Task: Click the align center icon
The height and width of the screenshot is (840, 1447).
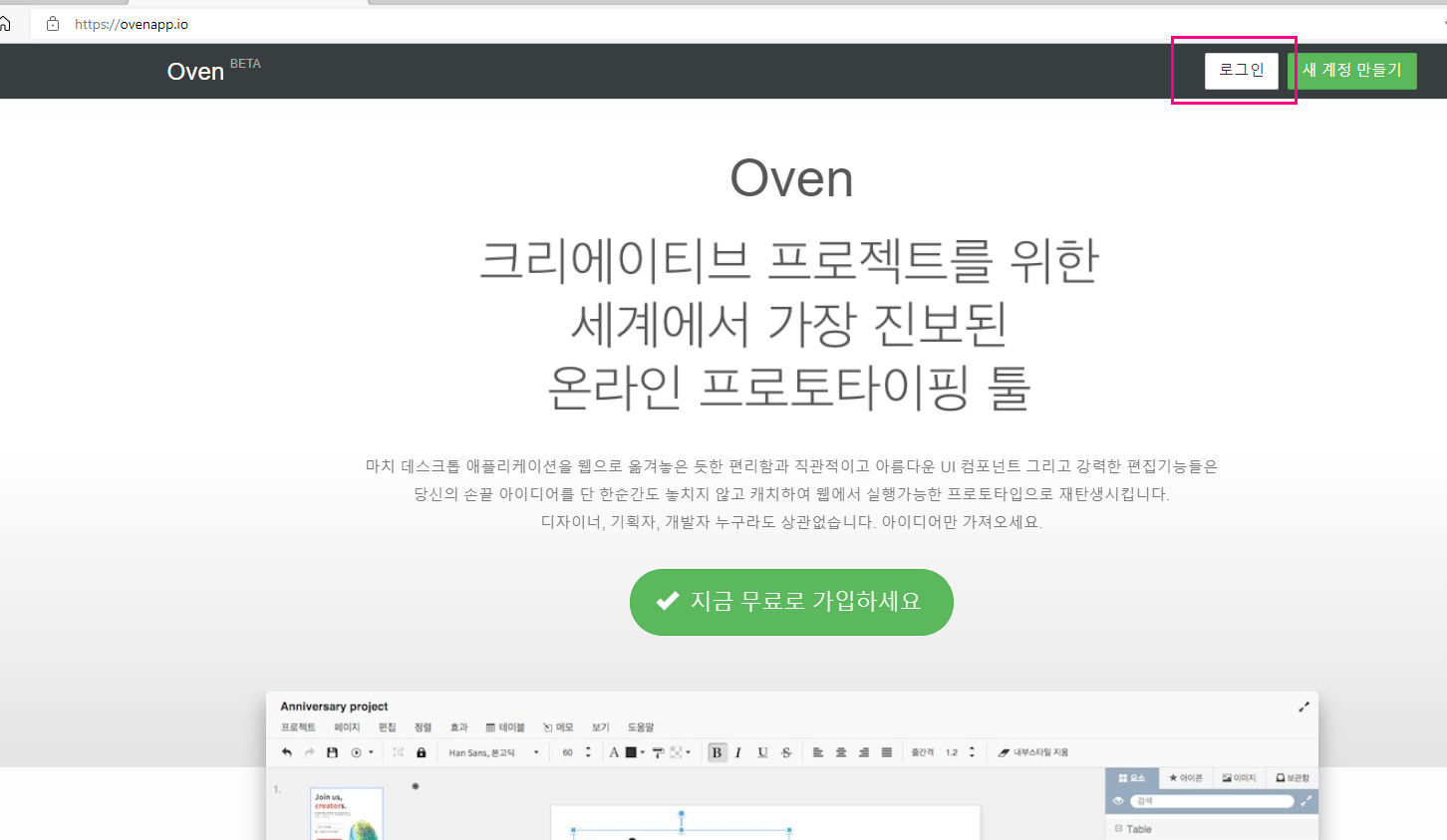Action: pos(841,752)
